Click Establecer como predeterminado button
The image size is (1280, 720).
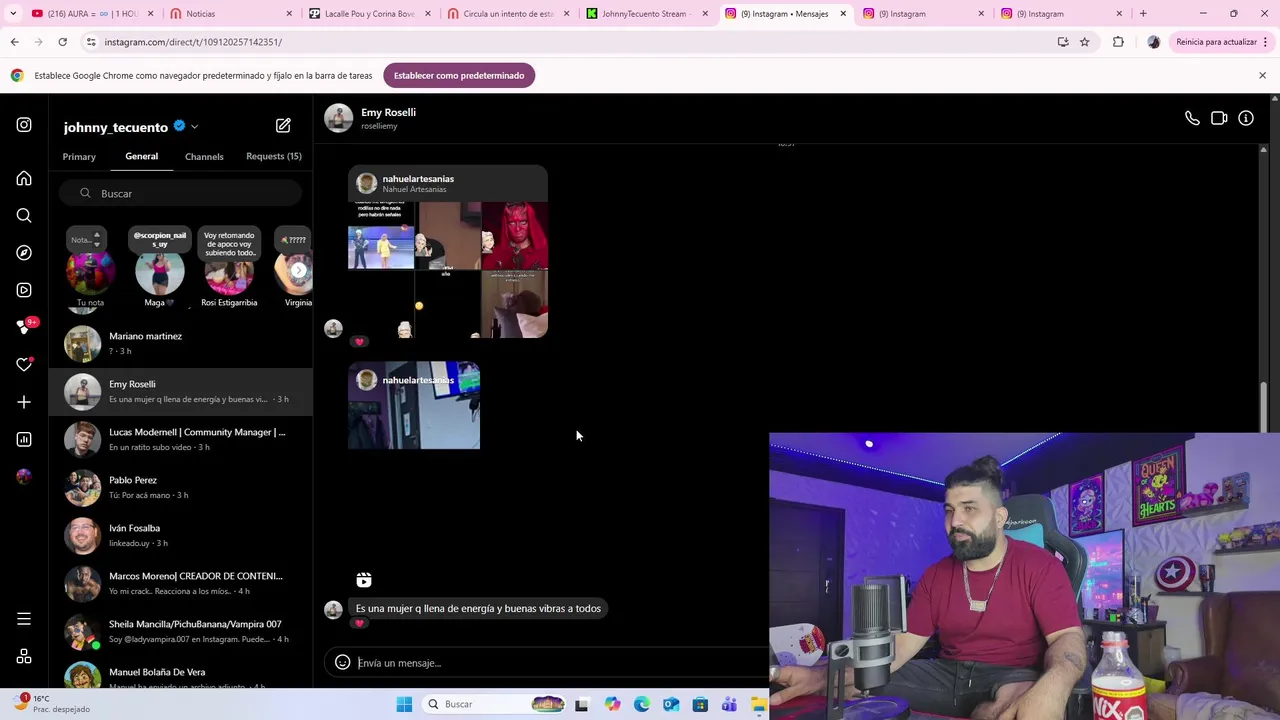coord(459,75)
